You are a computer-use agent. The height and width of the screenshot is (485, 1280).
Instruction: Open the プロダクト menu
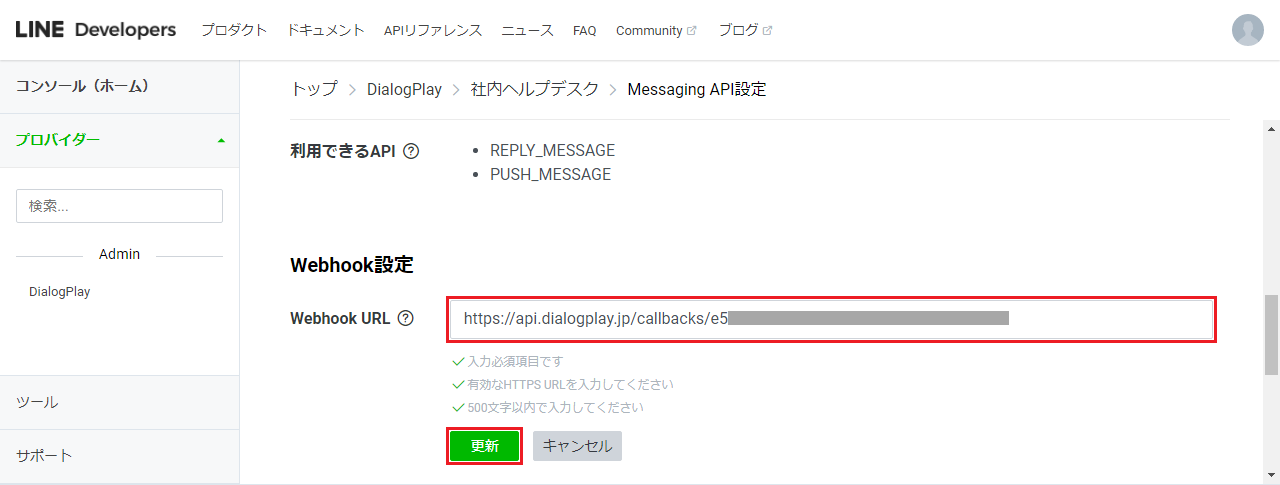pyautogui.click(x=233, y=30)
